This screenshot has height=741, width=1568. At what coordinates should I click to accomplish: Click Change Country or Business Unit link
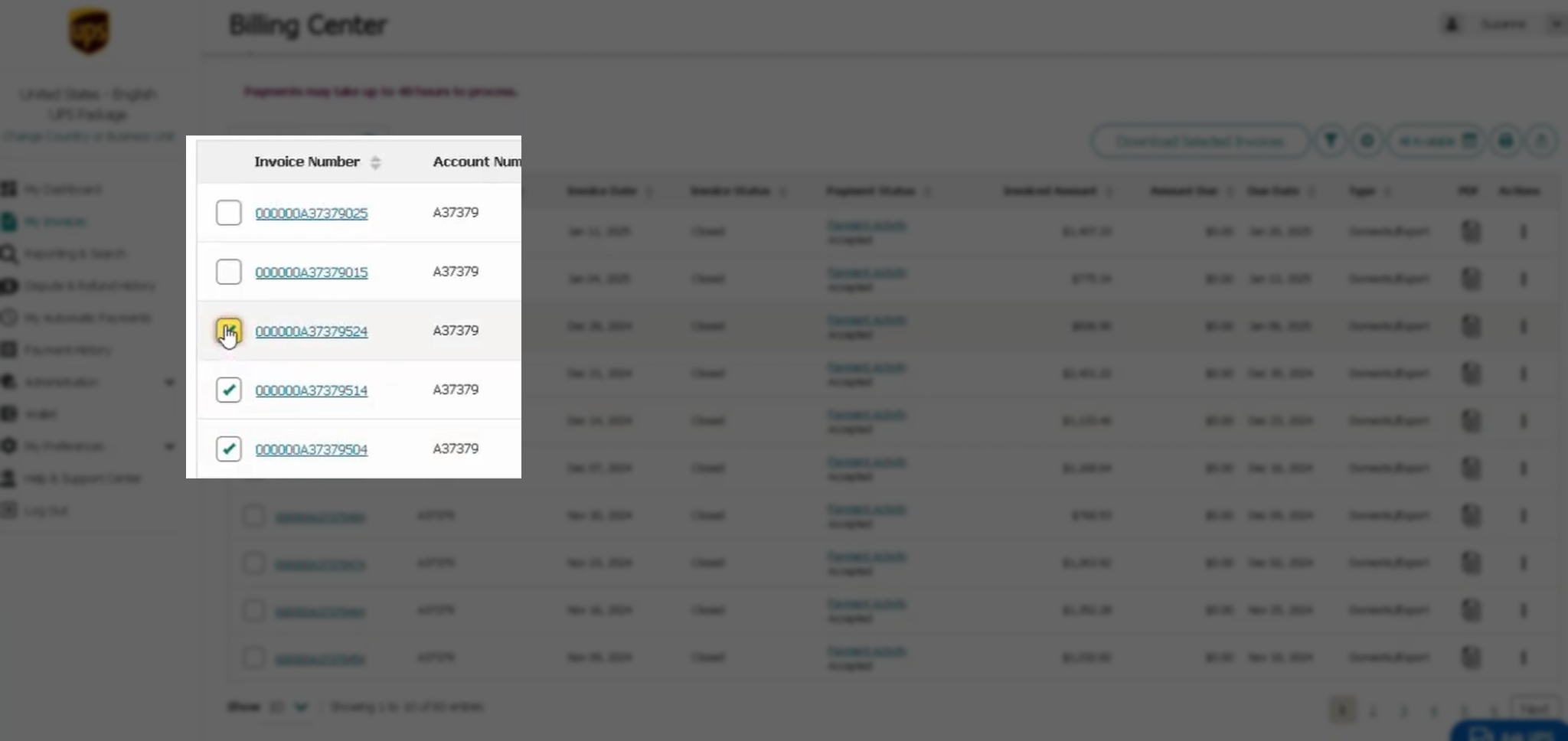click(x=89, y=137)
